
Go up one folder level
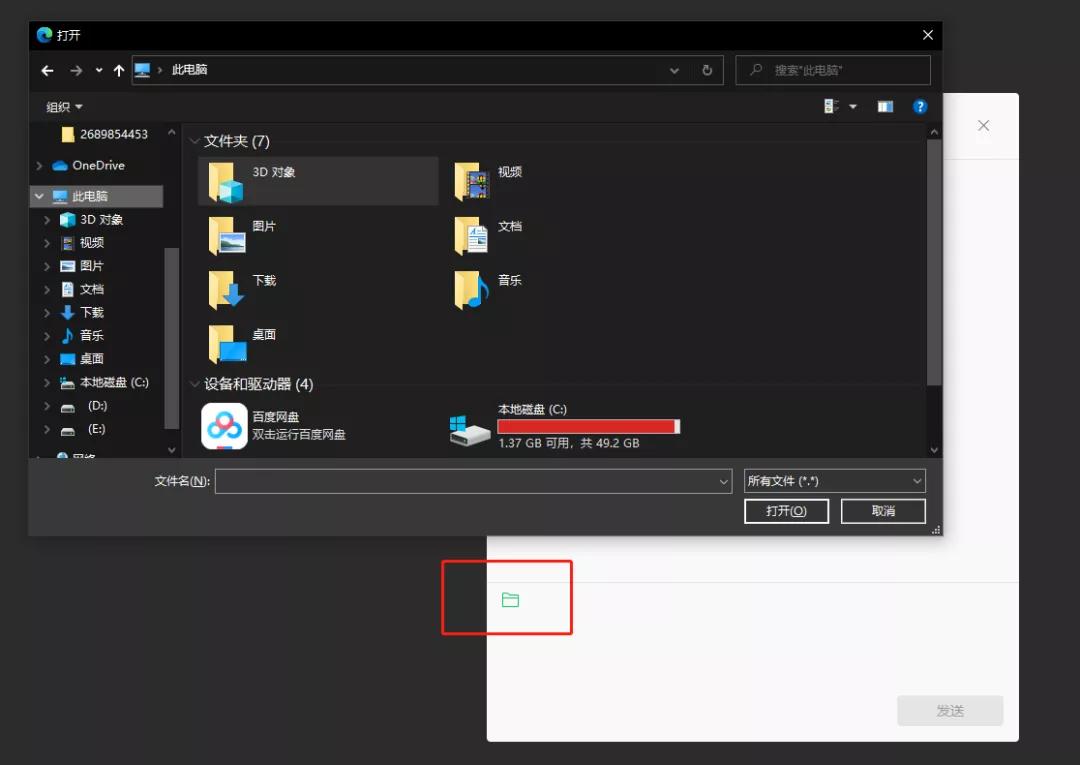point(118,70)
